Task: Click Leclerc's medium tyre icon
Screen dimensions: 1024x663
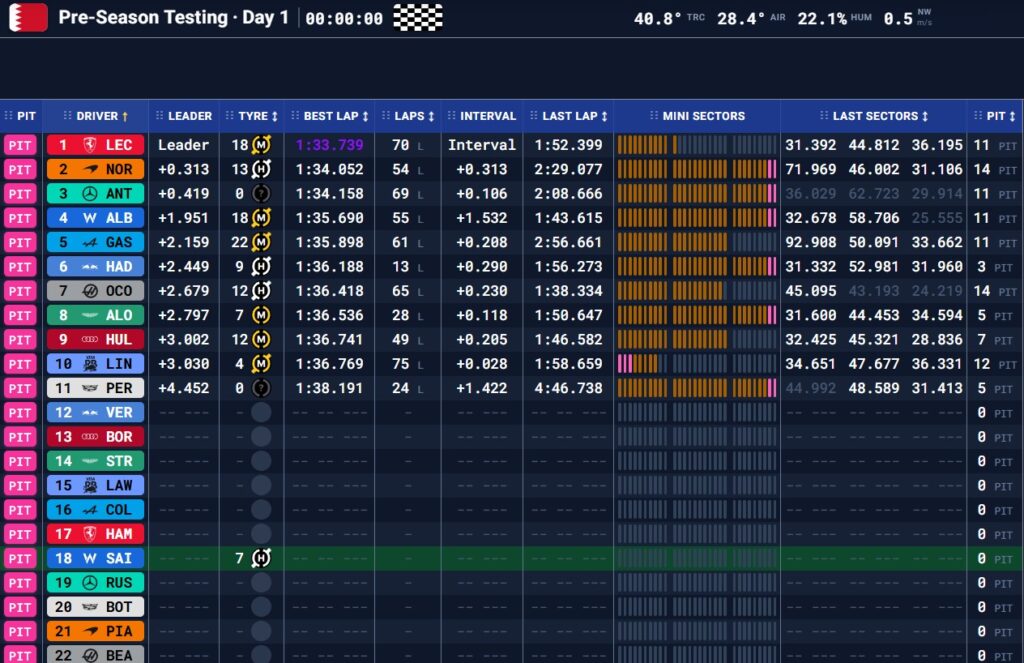Action: 261,145
